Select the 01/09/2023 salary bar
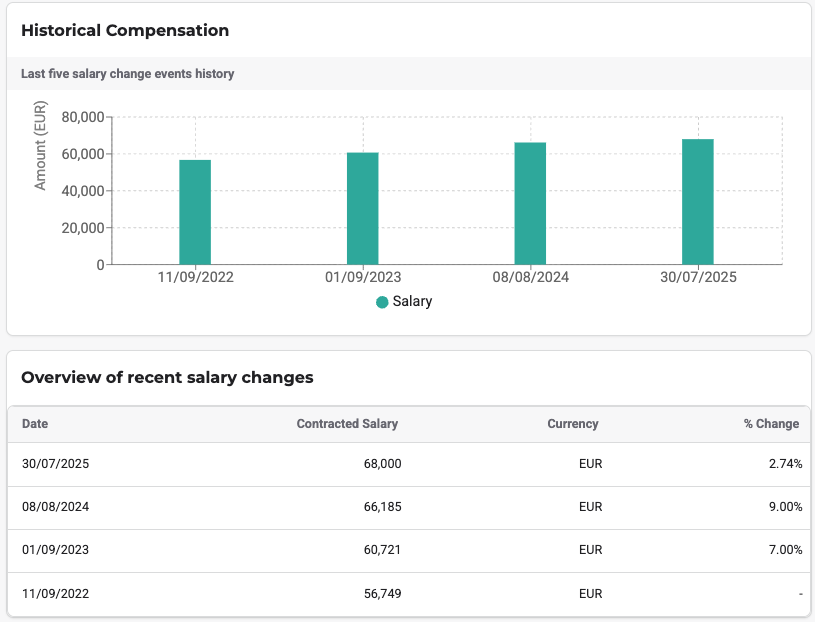The image size is (815, 622). point(363,208)
